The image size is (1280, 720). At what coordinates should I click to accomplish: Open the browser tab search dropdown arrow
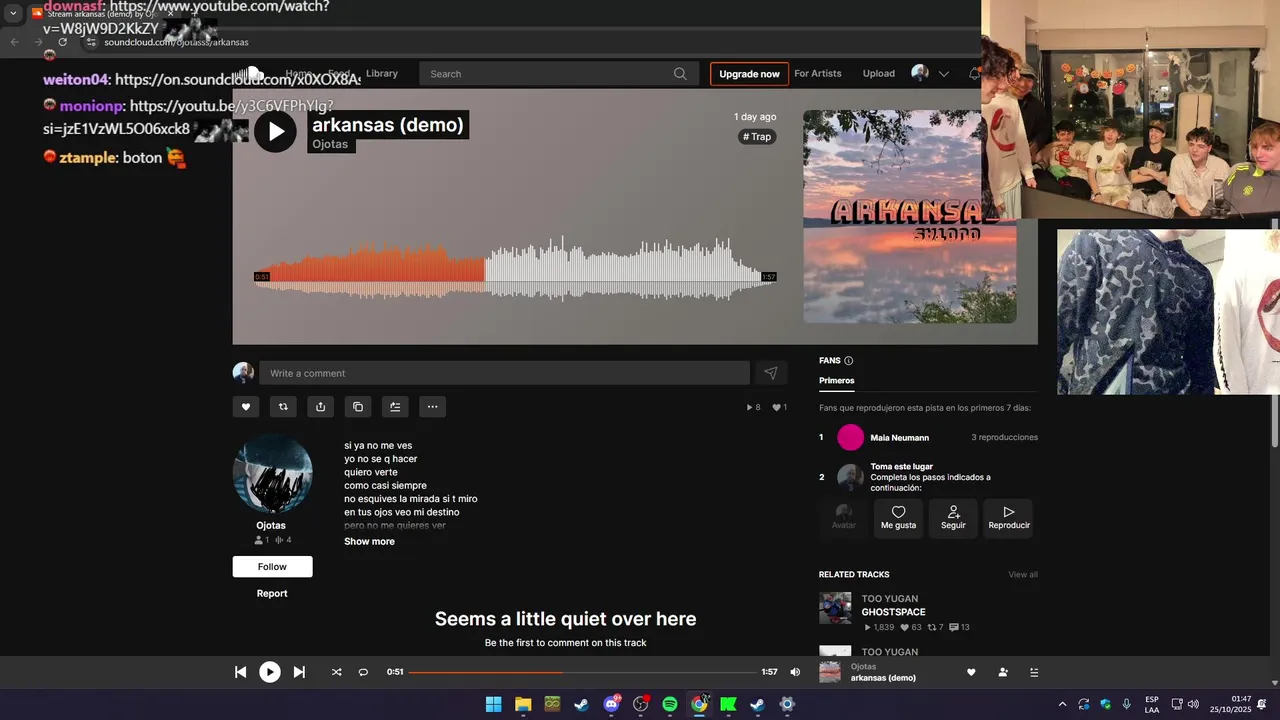(13, 13)
